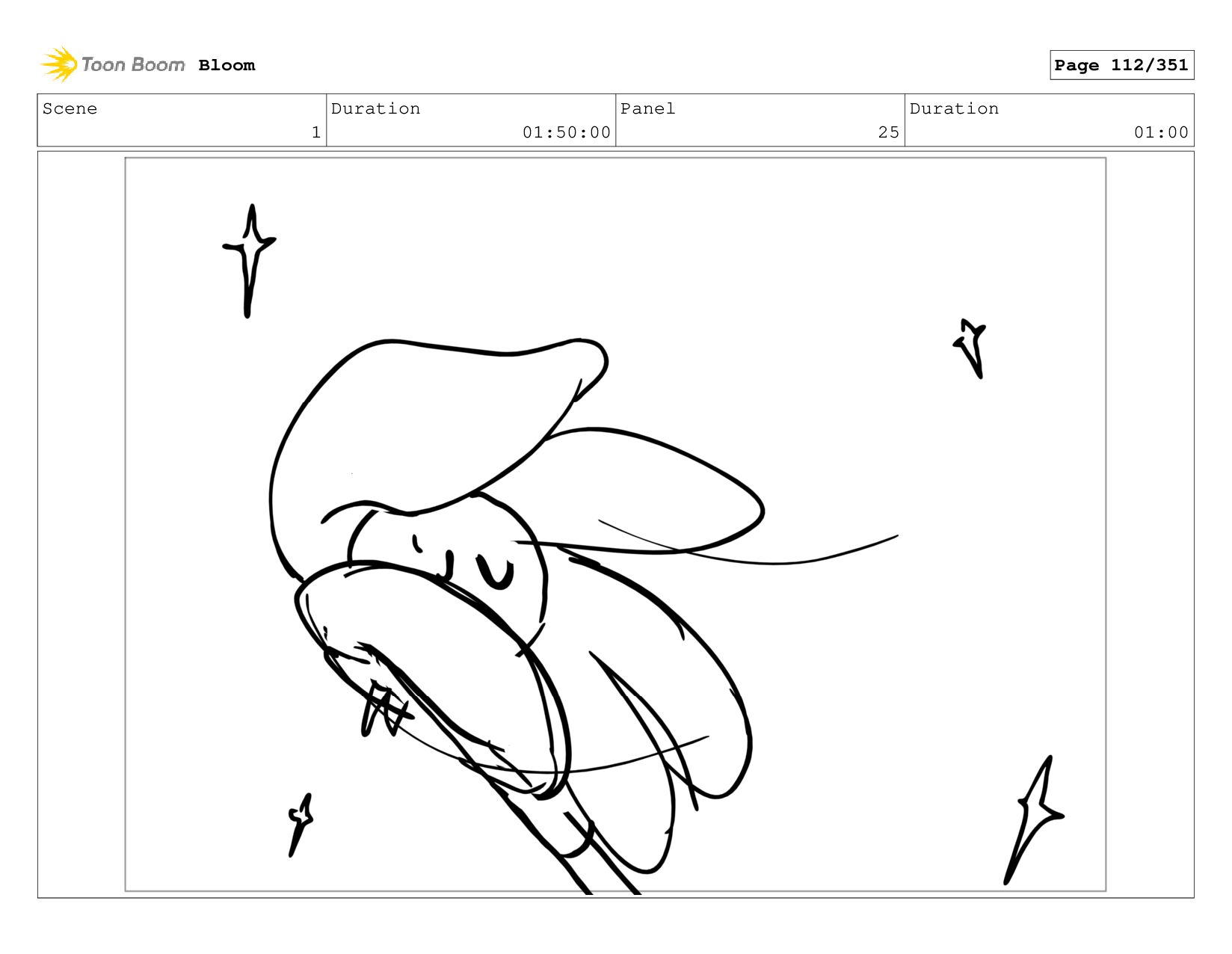Click the storyboard panel sketch thumbnail
1232x954 pixels.
615,524
